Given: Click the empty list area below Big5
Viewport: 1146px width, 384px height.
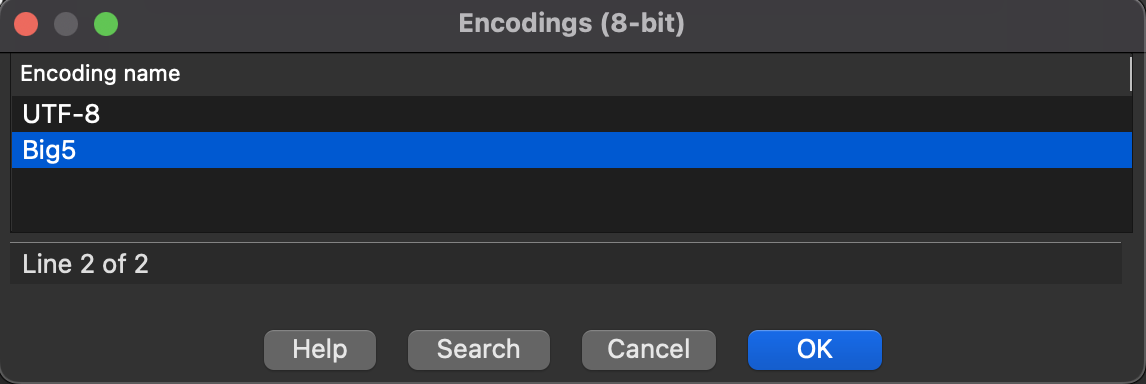Looking at the screenshot, I should (x=572, y=200).
